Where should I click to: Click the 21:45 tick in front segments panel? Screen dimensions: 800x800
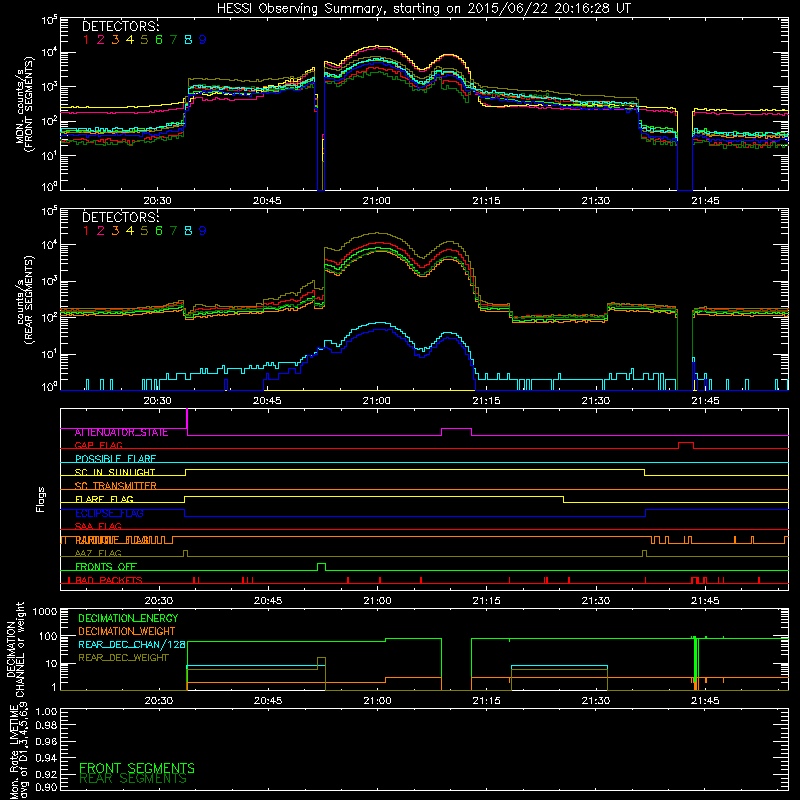(x=706, y=201)
